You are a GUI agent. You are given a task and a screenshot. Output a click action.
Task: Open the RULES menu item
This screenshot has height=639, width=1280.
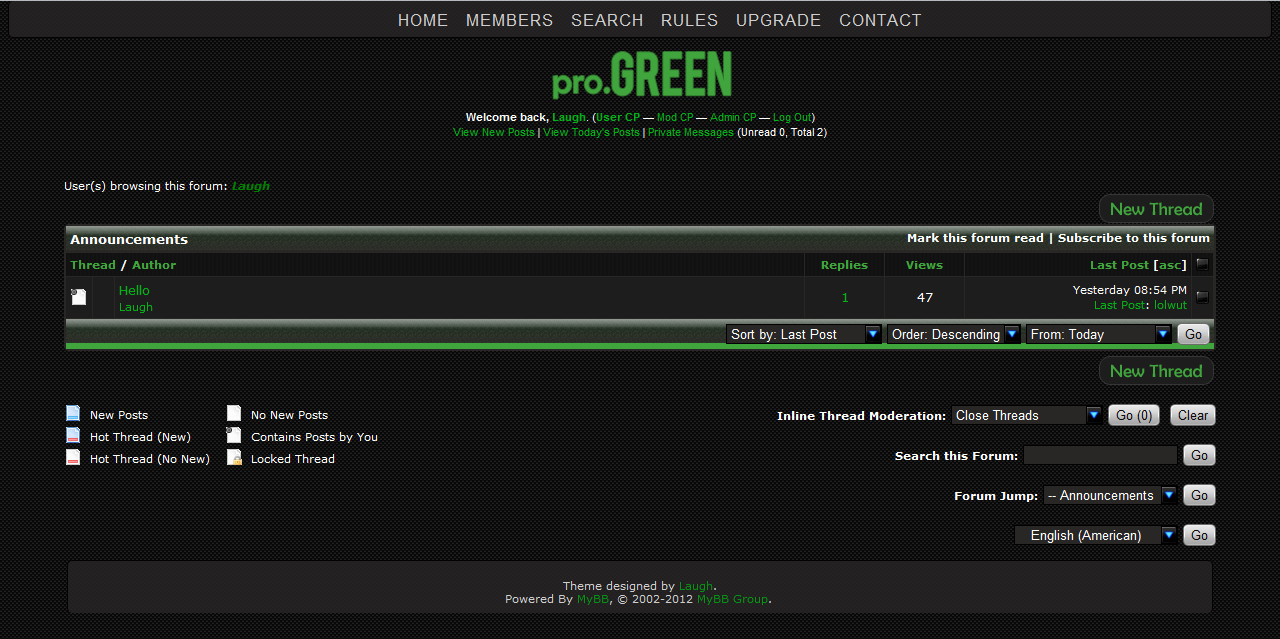tap(689, 20)
